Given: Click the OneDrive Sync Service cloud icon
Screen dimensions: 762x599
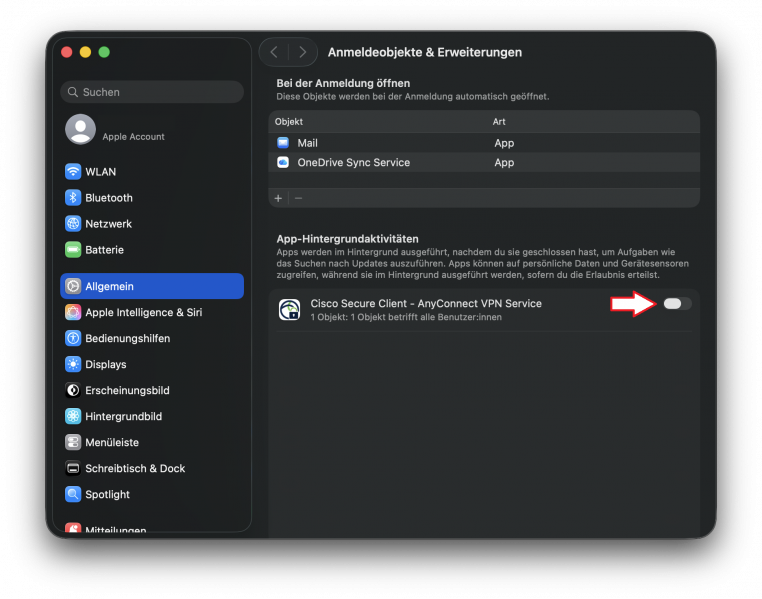Looking at the screenshot, I should [x=283, y=162].
